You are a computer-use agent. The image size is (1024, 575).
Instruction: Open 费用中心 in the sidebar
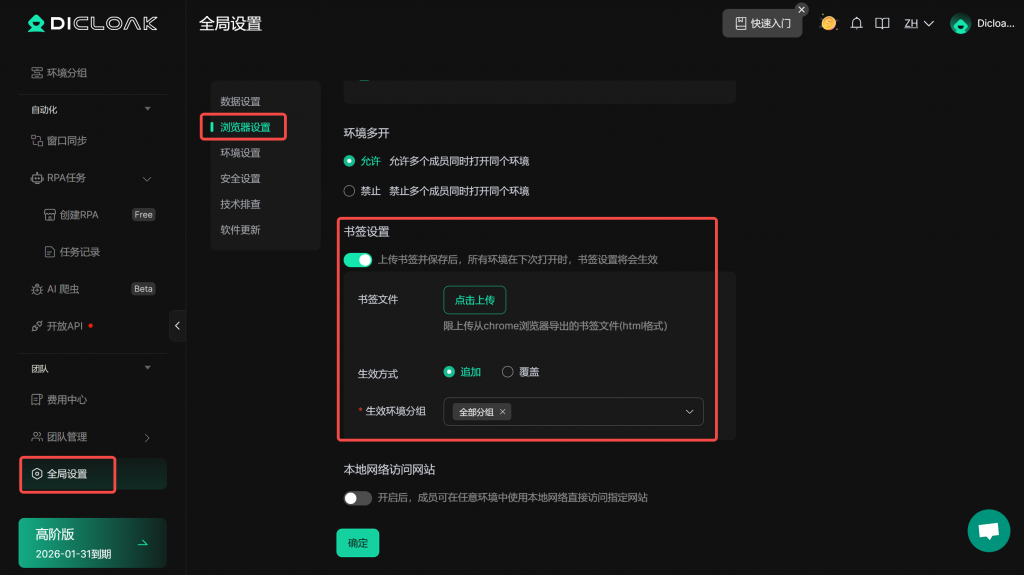point(67,400)
